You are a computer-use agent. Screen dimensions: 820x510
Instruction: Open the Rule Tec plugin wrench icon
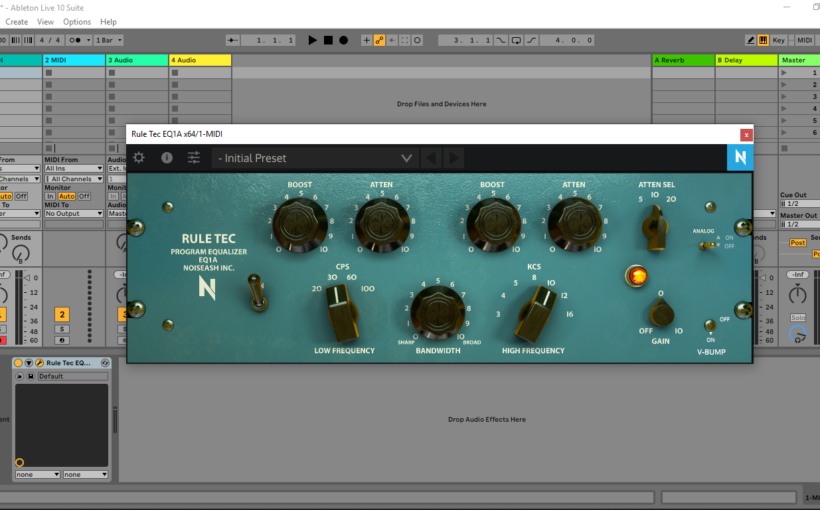[x=39, y=362]
